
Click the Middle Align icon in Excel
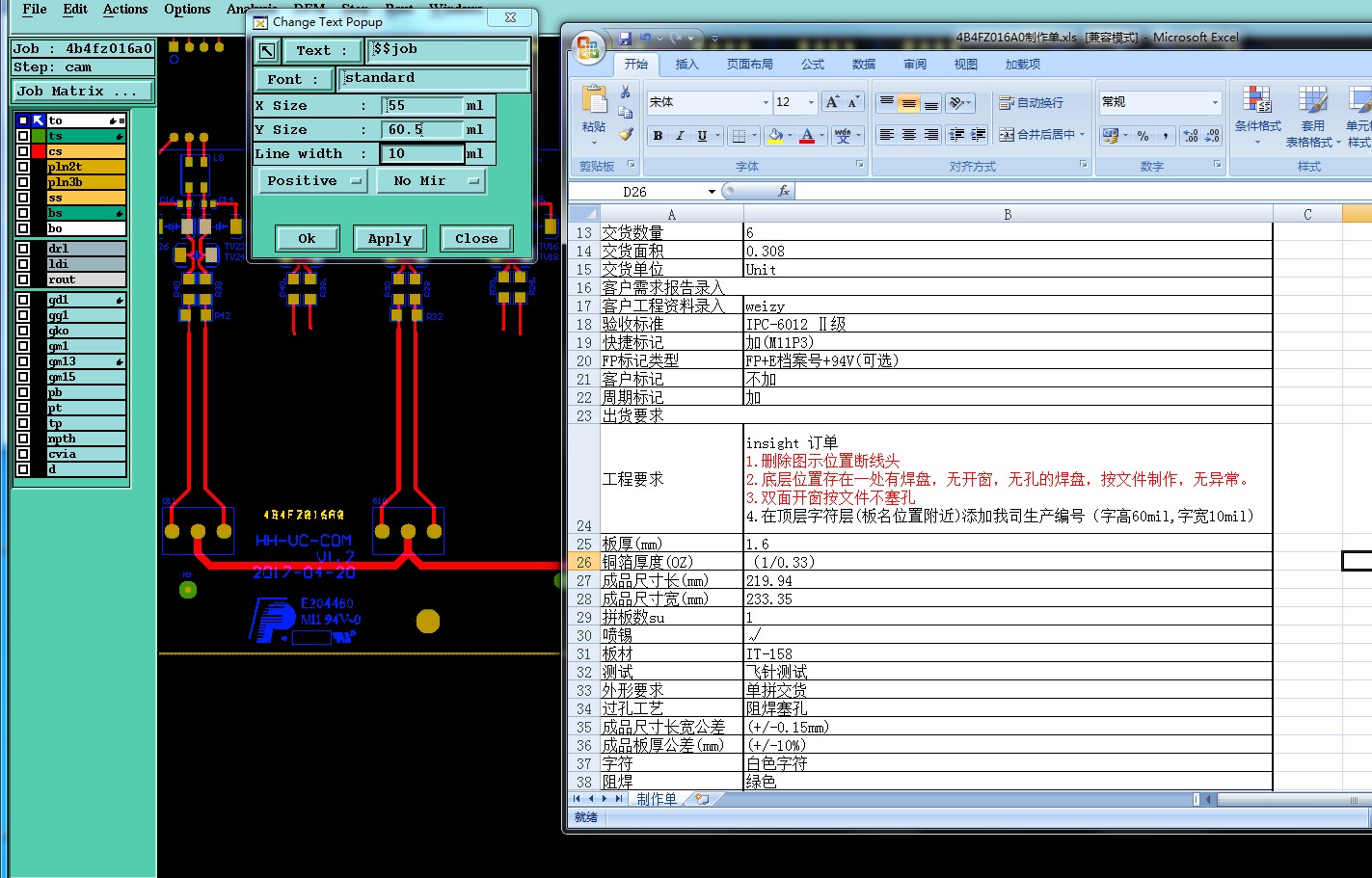(908, 102)
